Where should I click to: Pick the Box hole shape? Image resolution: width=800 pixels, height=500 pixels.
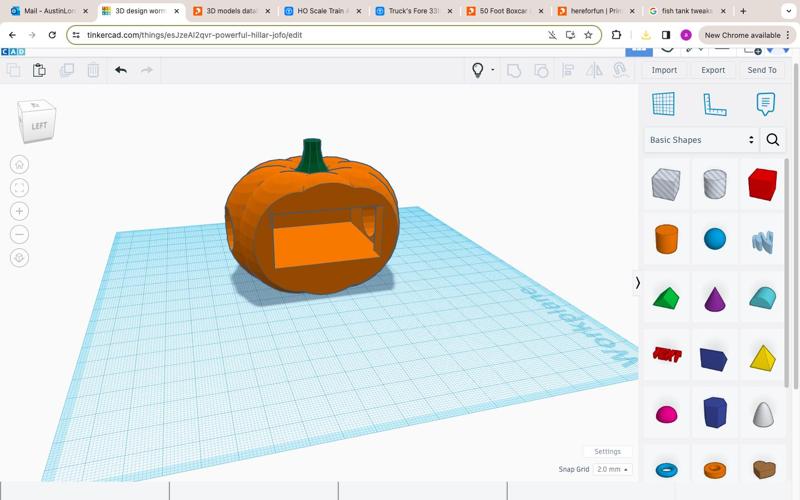(666, 184)
